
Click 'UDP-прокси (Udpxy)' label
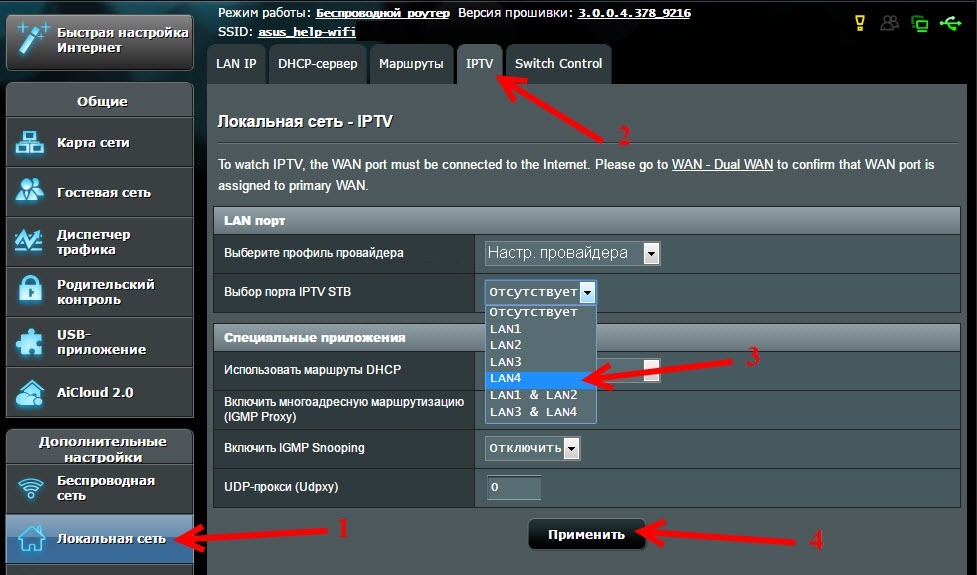(x=281, y=487)
